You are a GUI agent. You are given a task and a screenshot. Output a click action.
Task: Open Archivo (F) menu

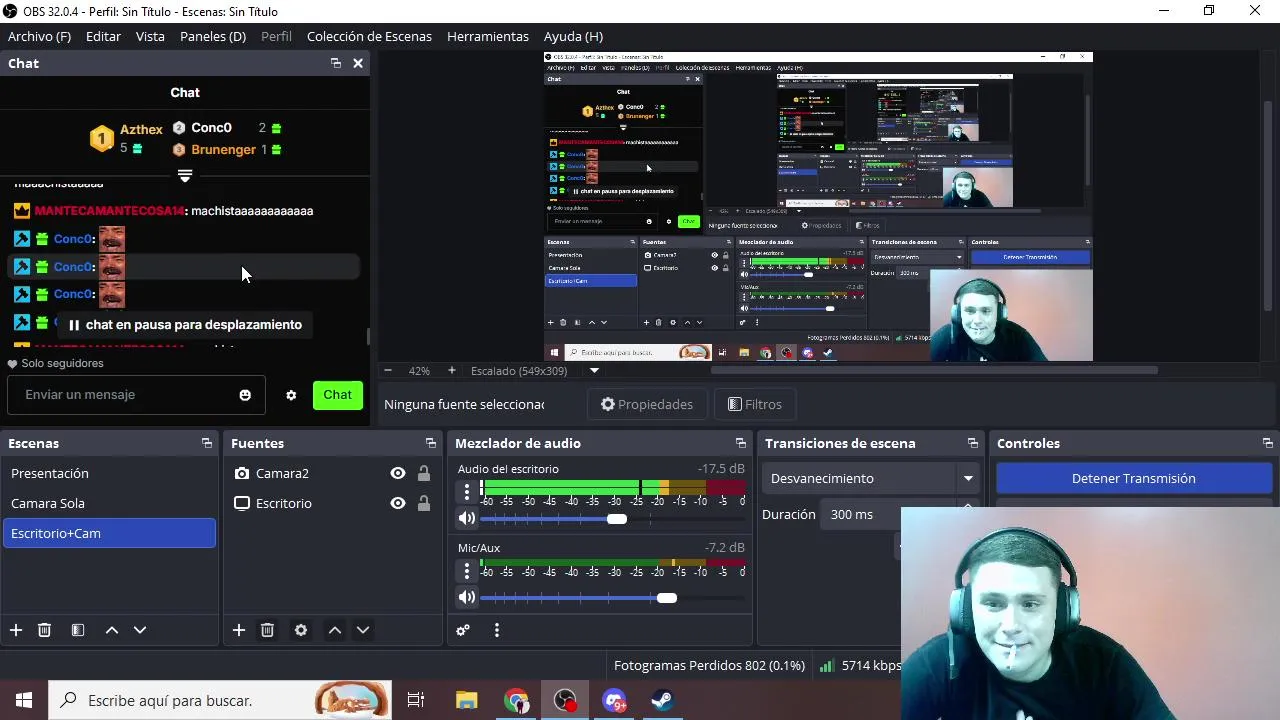coord(39,36)
